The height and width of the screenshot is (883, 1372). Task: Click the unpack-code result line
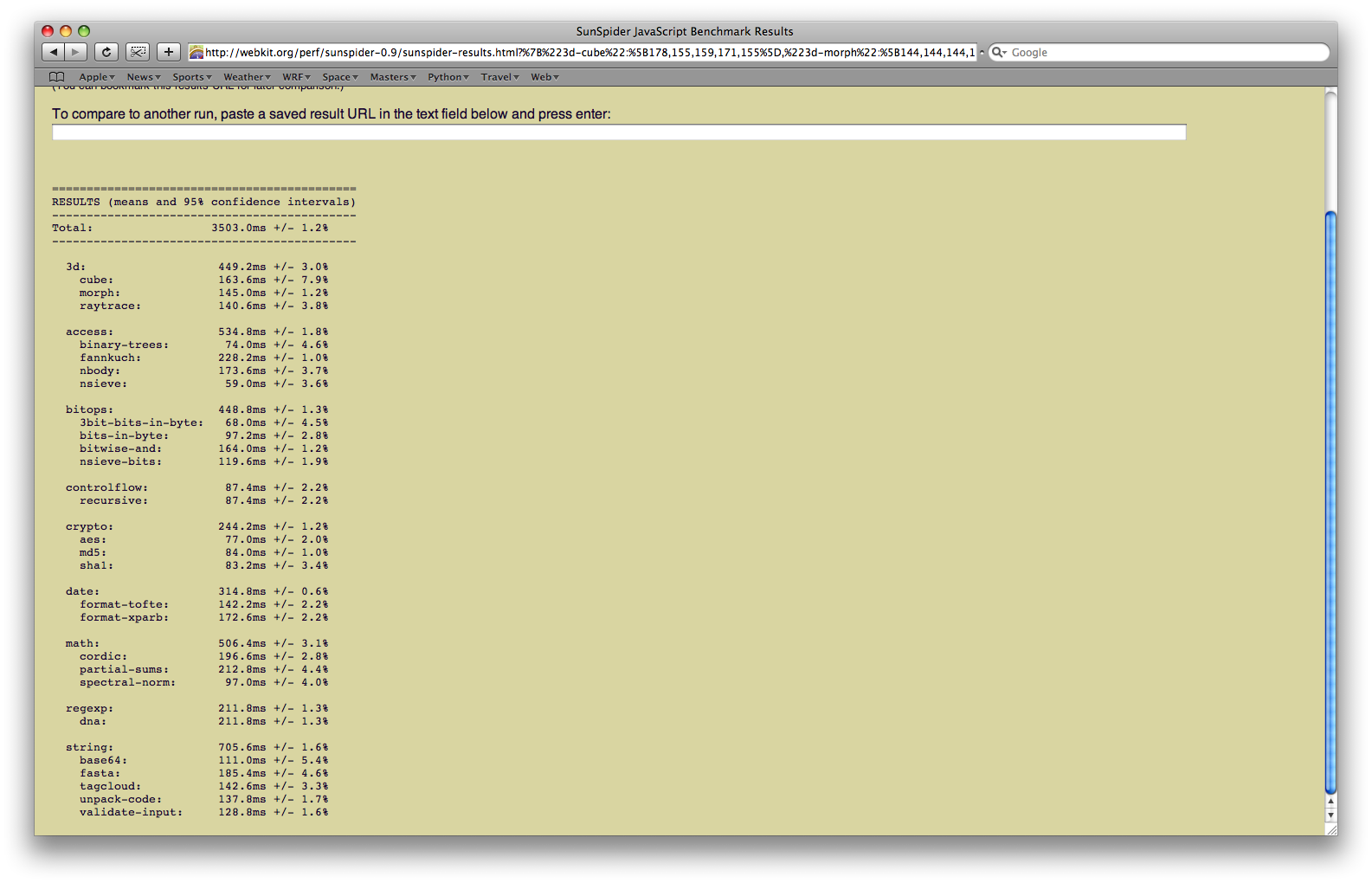pyautogui.click(x=204, y=800)
